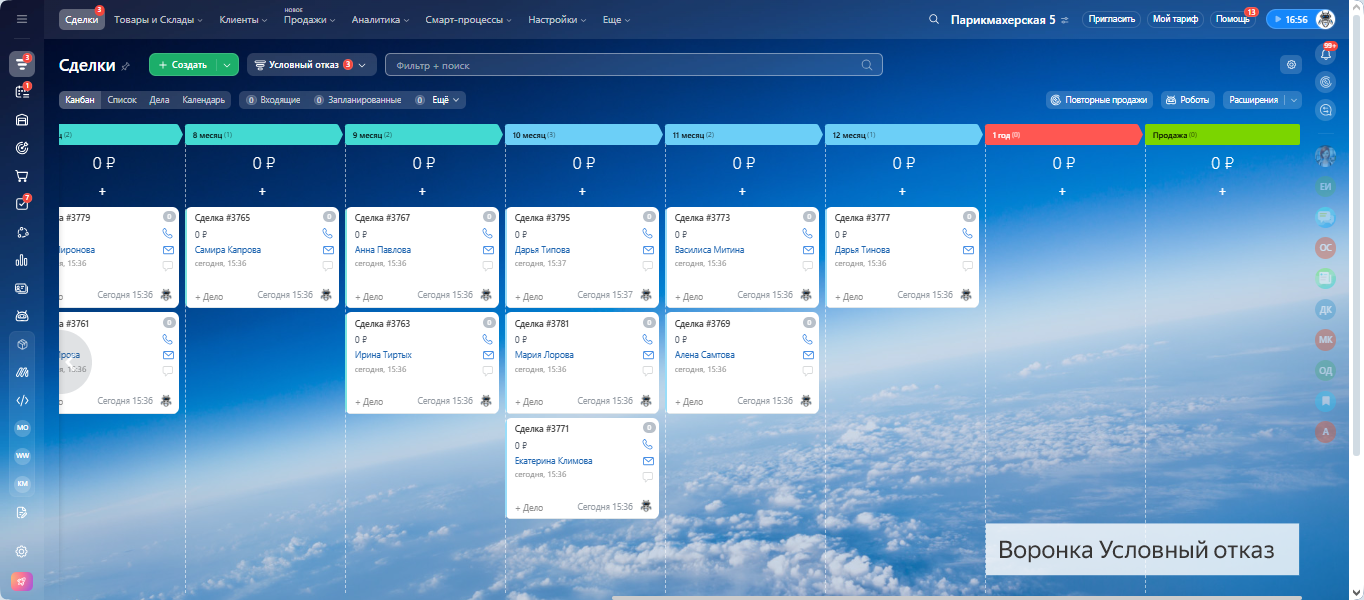This screenshot has width=1364, height=600.
Task: Click the green Продажа stage header
Action: pos(1222,134)
